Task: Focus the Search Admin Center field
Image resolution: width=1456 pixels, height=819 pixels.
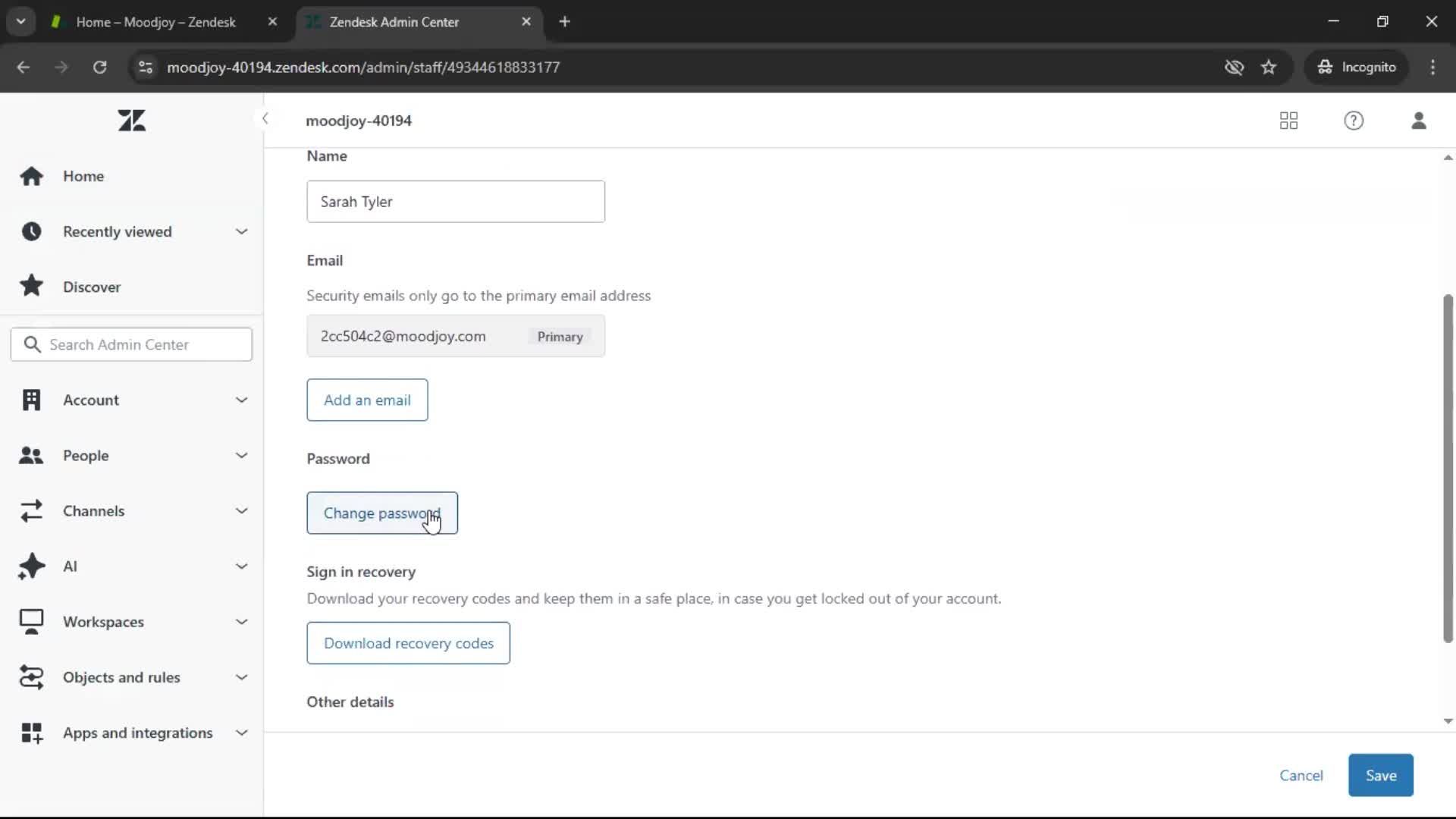Action: click(x=131, y=344)
